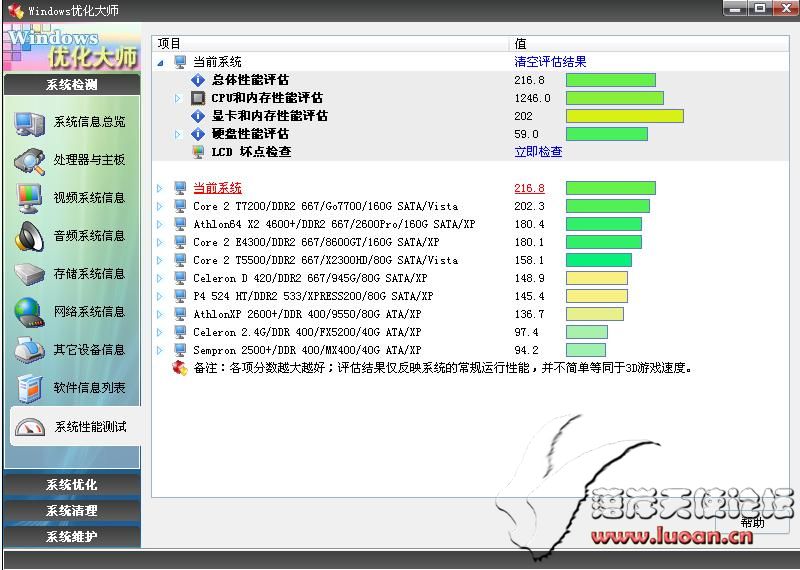This screenshot has height=570, width=800.
Task: Click computer icon of AthlonXP 2600+ row
Action: [x=180, y=314]
